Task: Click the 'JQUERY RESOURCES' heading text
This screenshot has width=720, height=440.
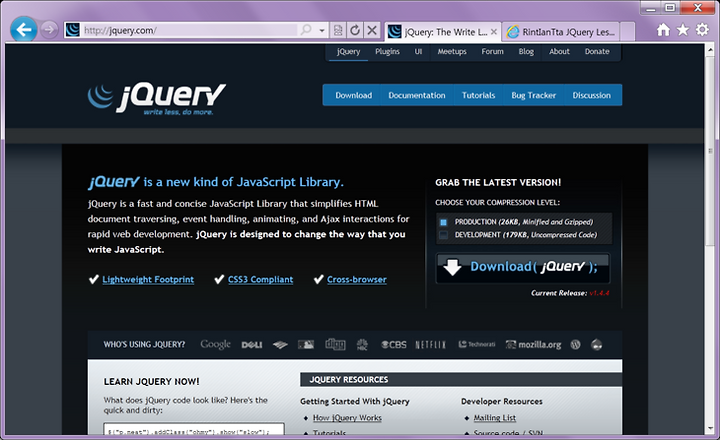Action: [349, 380]
